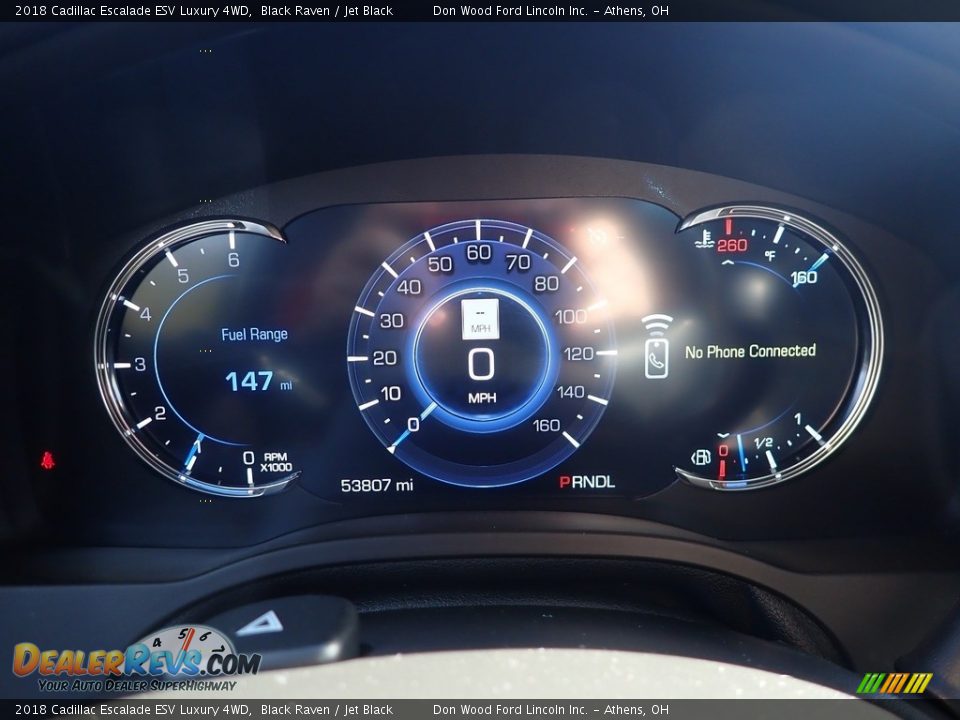Click the phone connection icon

pos(656,347)
